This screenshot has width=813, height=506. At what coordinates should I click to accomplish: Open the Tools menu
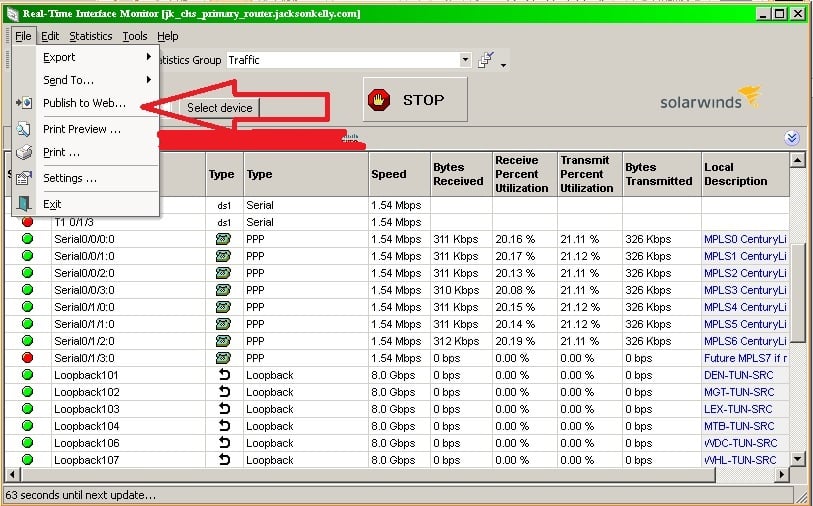(135, 36)
